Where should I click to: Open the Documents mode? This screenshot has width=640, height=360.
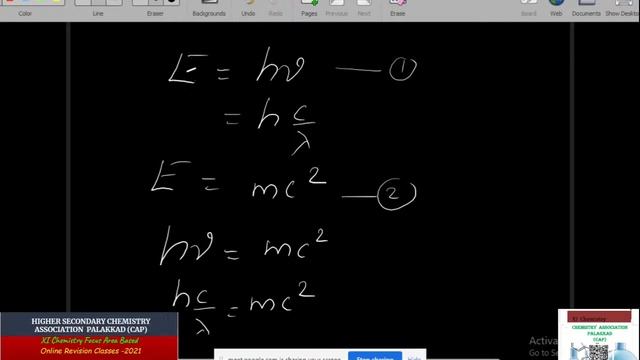coord(586,7)
